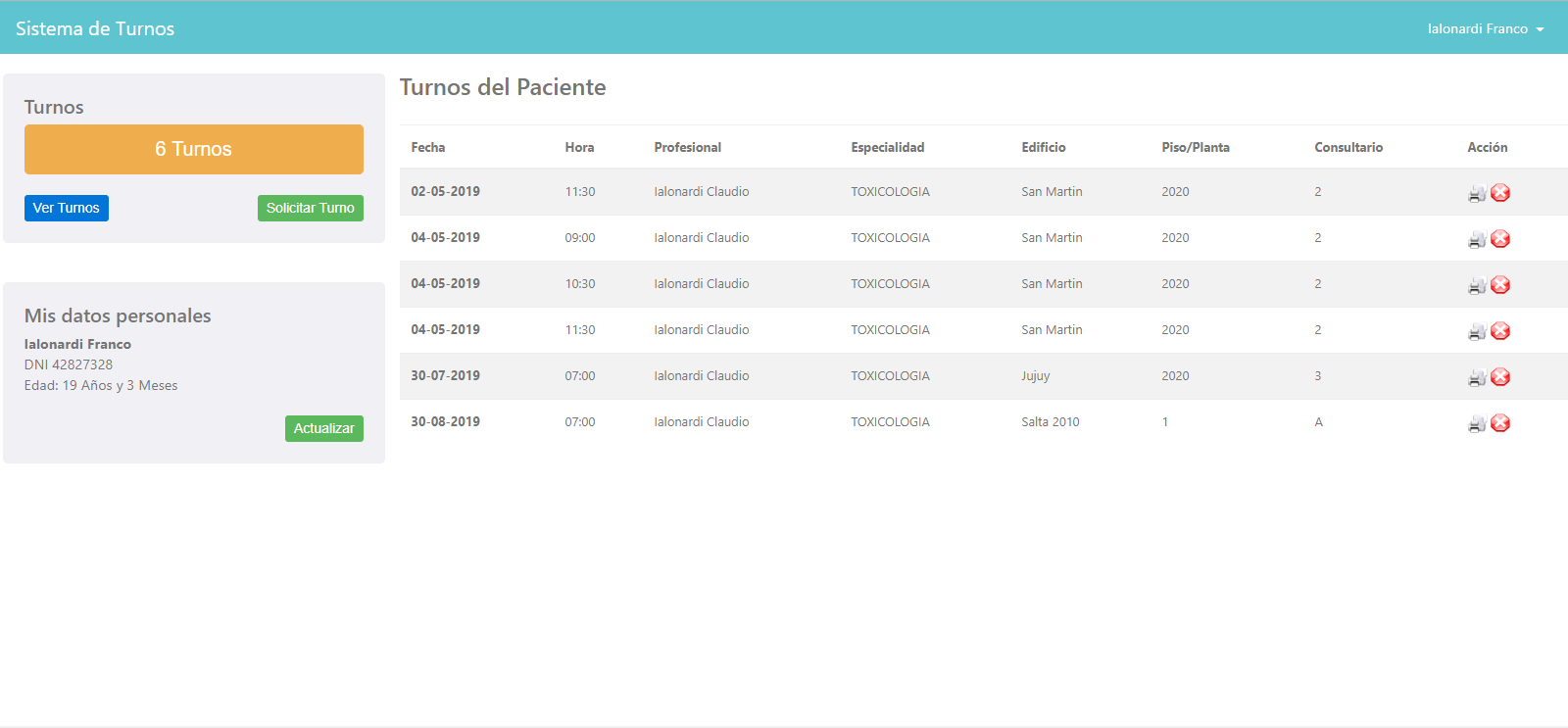Click Ialonardi Claudio in the 02-05-2019 row
This screenshot has width=1568, height=728.
pos(702,191)
